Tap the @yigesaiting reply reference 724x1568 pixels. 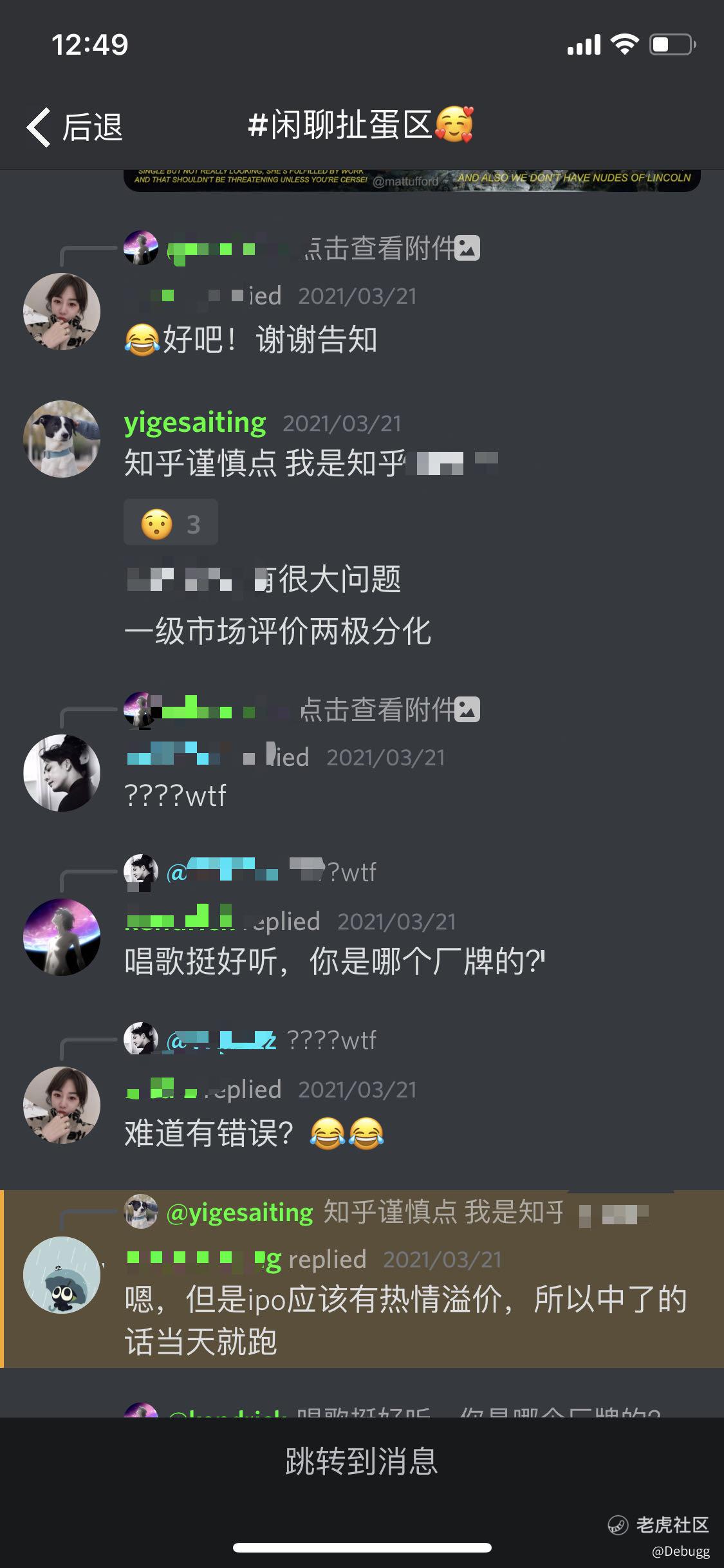coord(239,1212)
